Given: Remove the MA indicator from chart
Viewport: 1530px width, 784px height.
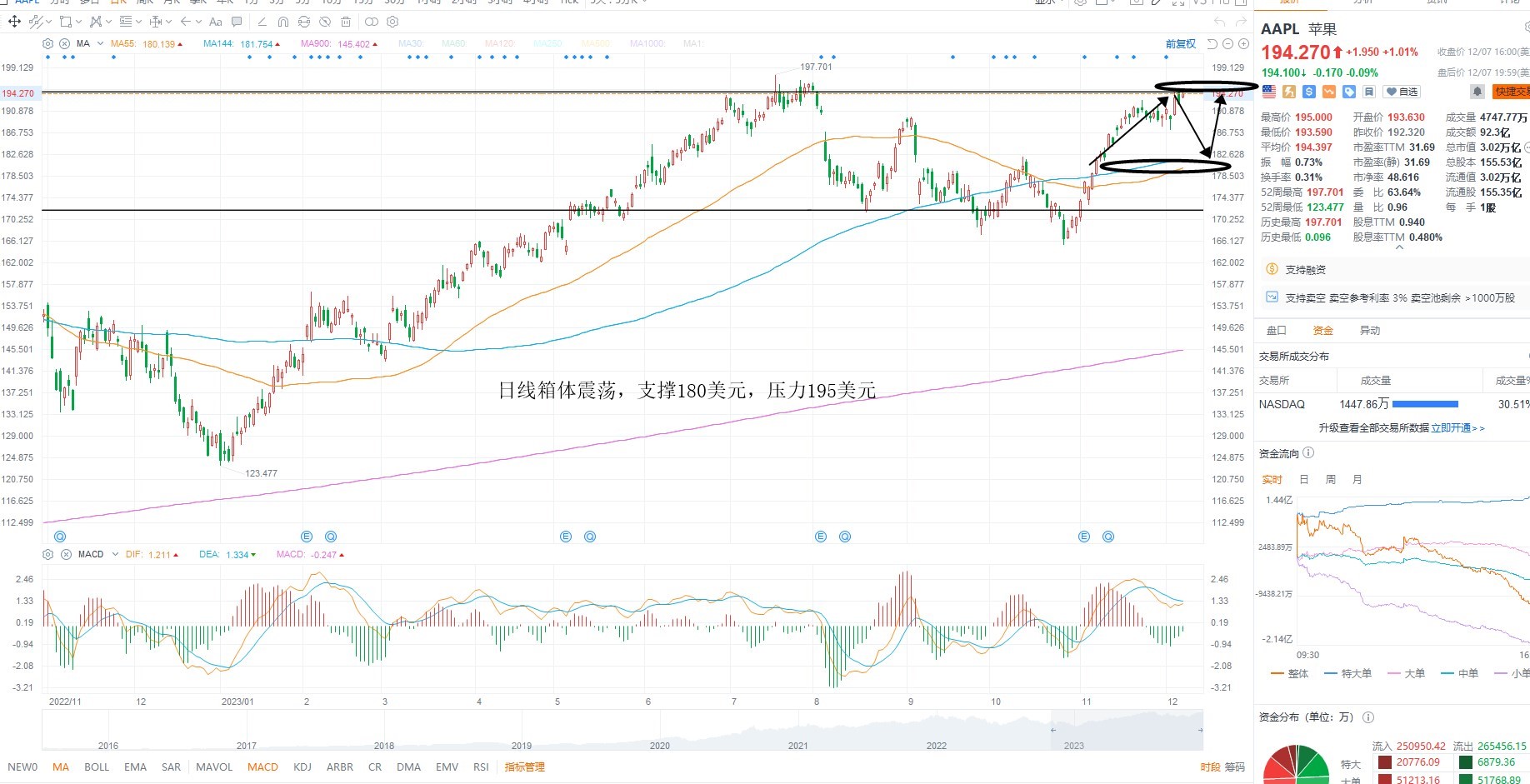Looking at the screenshot, I should point(64,43).
